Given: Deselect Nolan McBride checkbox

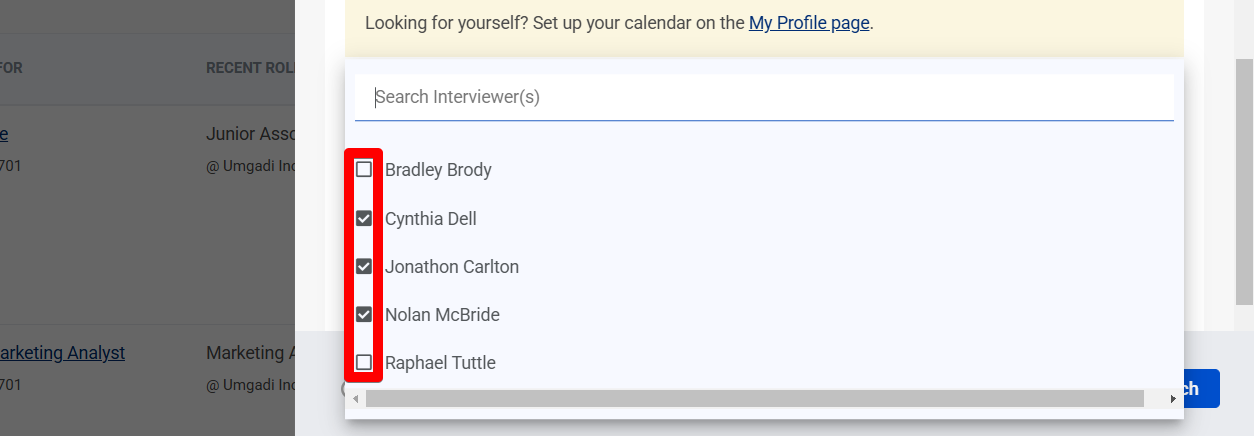Looking at the screenshot, I should point(364,315).
